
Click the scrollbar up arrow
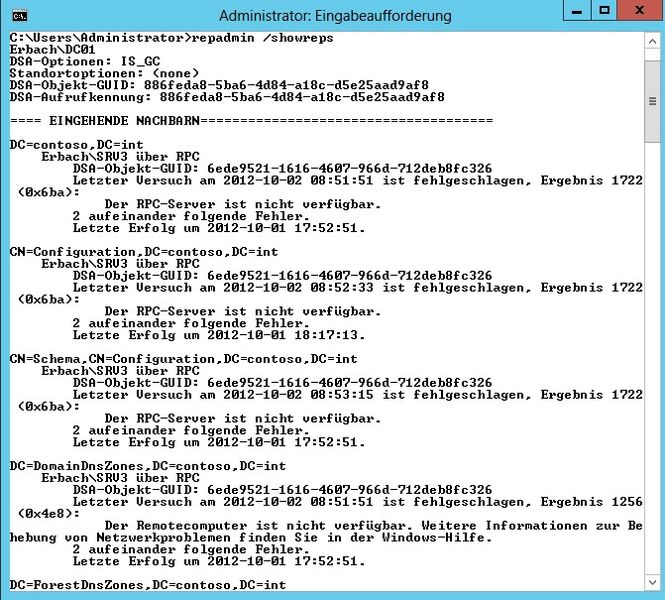pos(652,42)
